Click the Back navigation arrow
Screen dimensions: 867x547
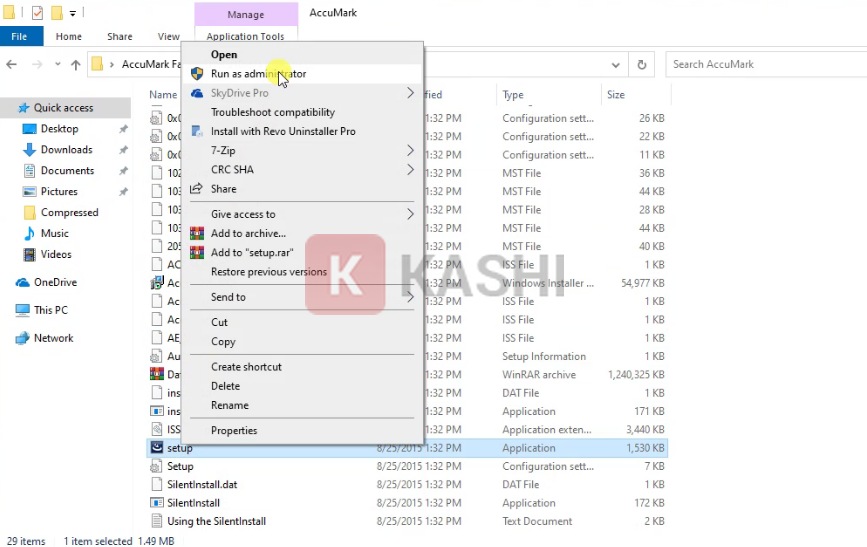[x=11, y=64]
